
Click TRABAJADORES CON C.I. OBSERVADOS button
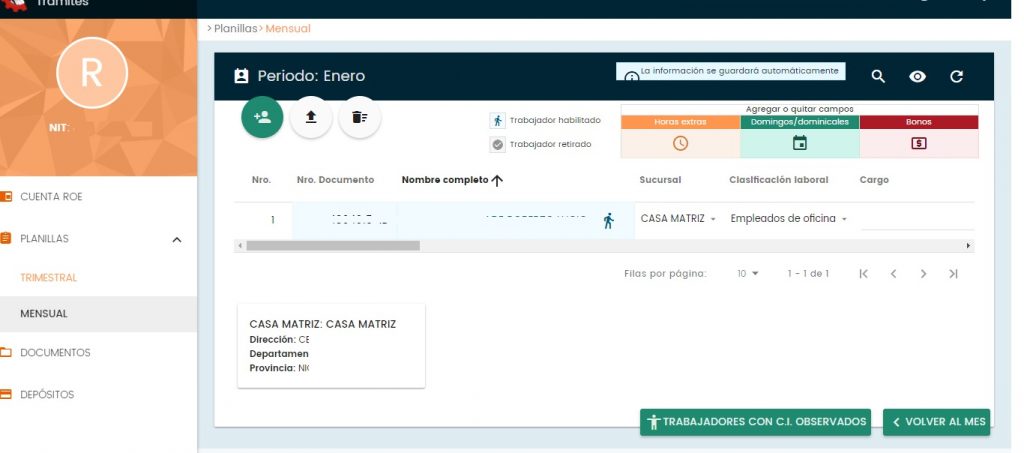(755, 422)
